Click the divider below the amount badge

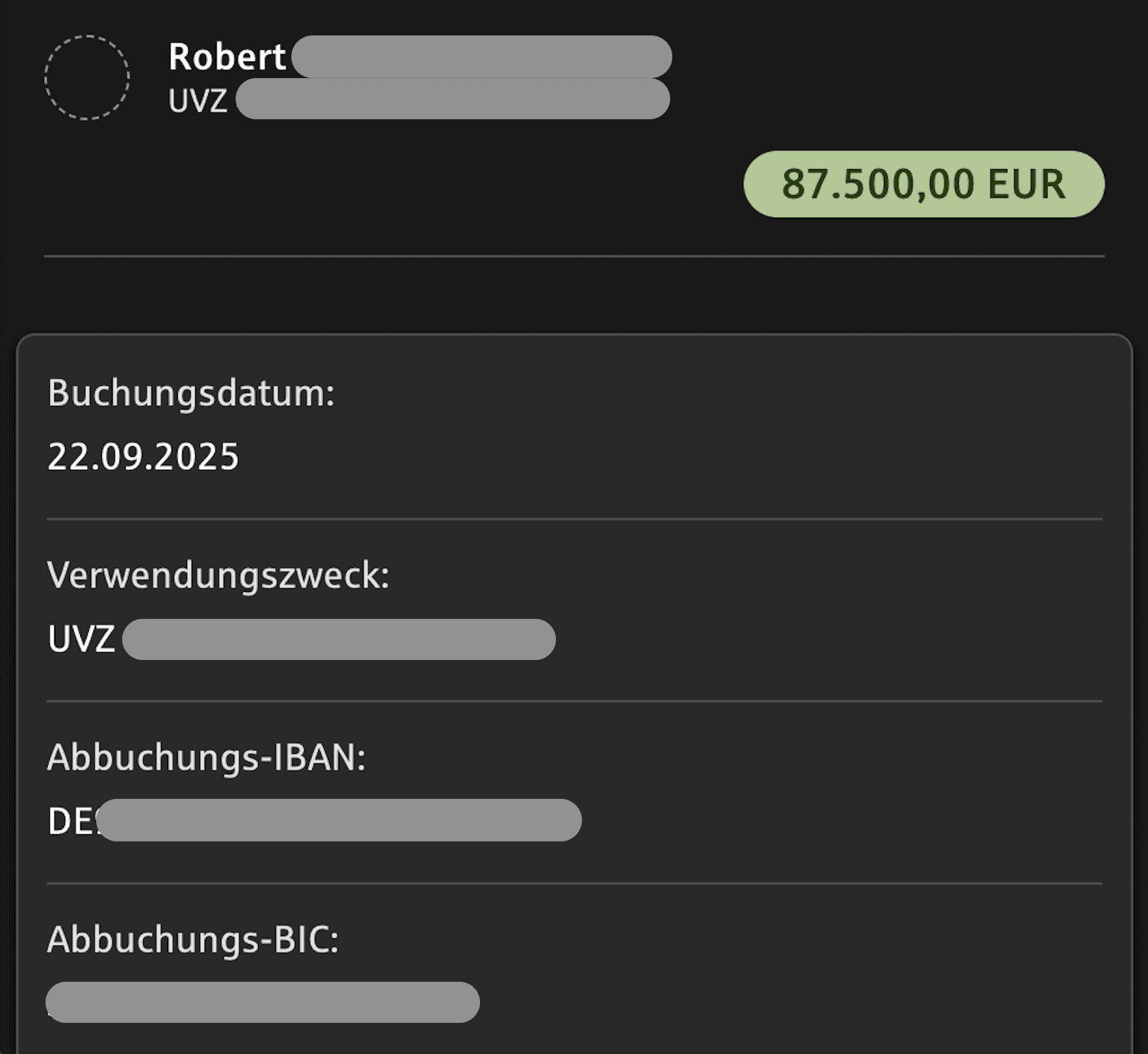[574, 255]
